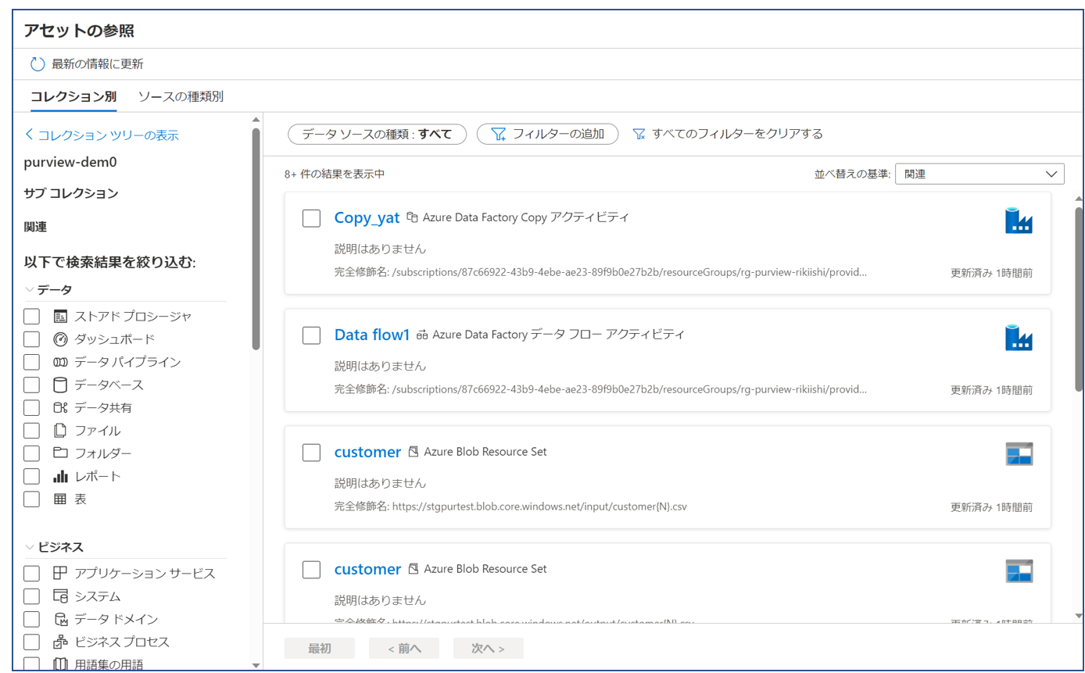Click the データ ソースの種類 filter pill
The height and width of the screenshot is (673, 1085).
coord(377,134)
